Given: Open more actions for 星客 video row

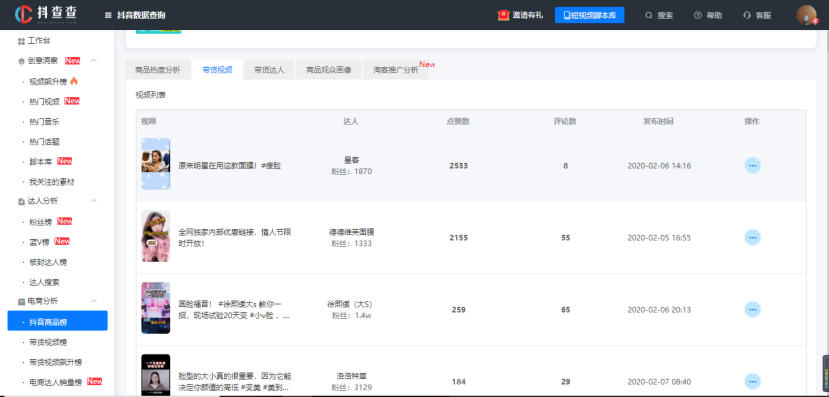Looking at the screenshot, I should pos(752,165).
